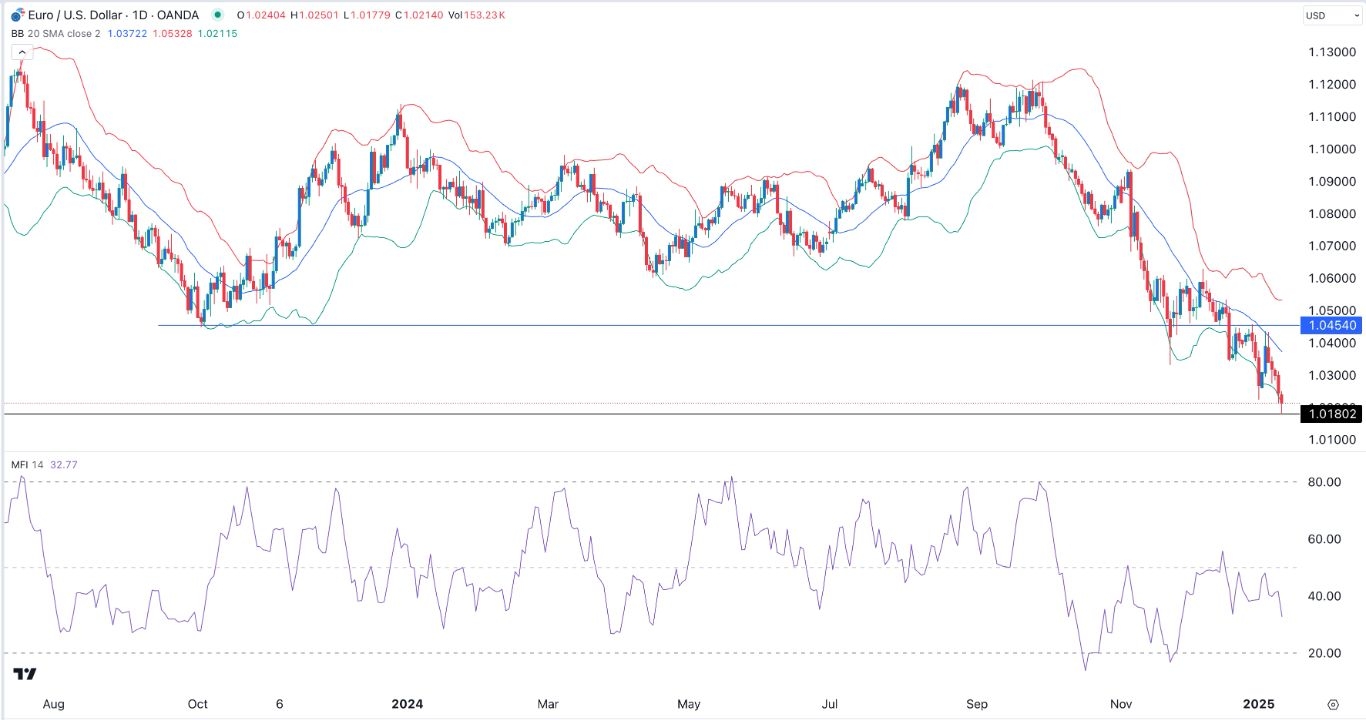Select the BB 20 SMA indicator legend

point(57,32)
